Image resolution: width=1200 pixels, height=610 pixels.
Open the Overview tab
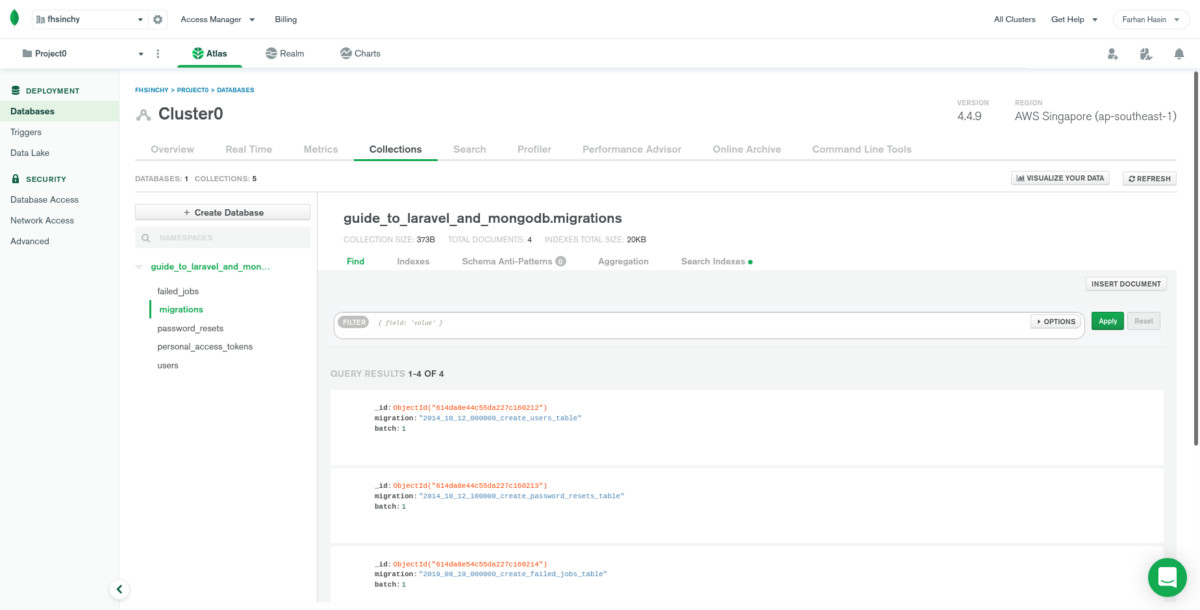pos(172,149)
